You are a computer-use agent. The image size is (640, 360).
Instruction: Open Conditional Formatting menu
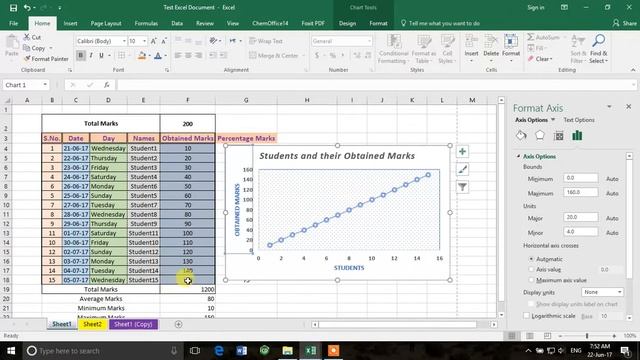point(393,49)
